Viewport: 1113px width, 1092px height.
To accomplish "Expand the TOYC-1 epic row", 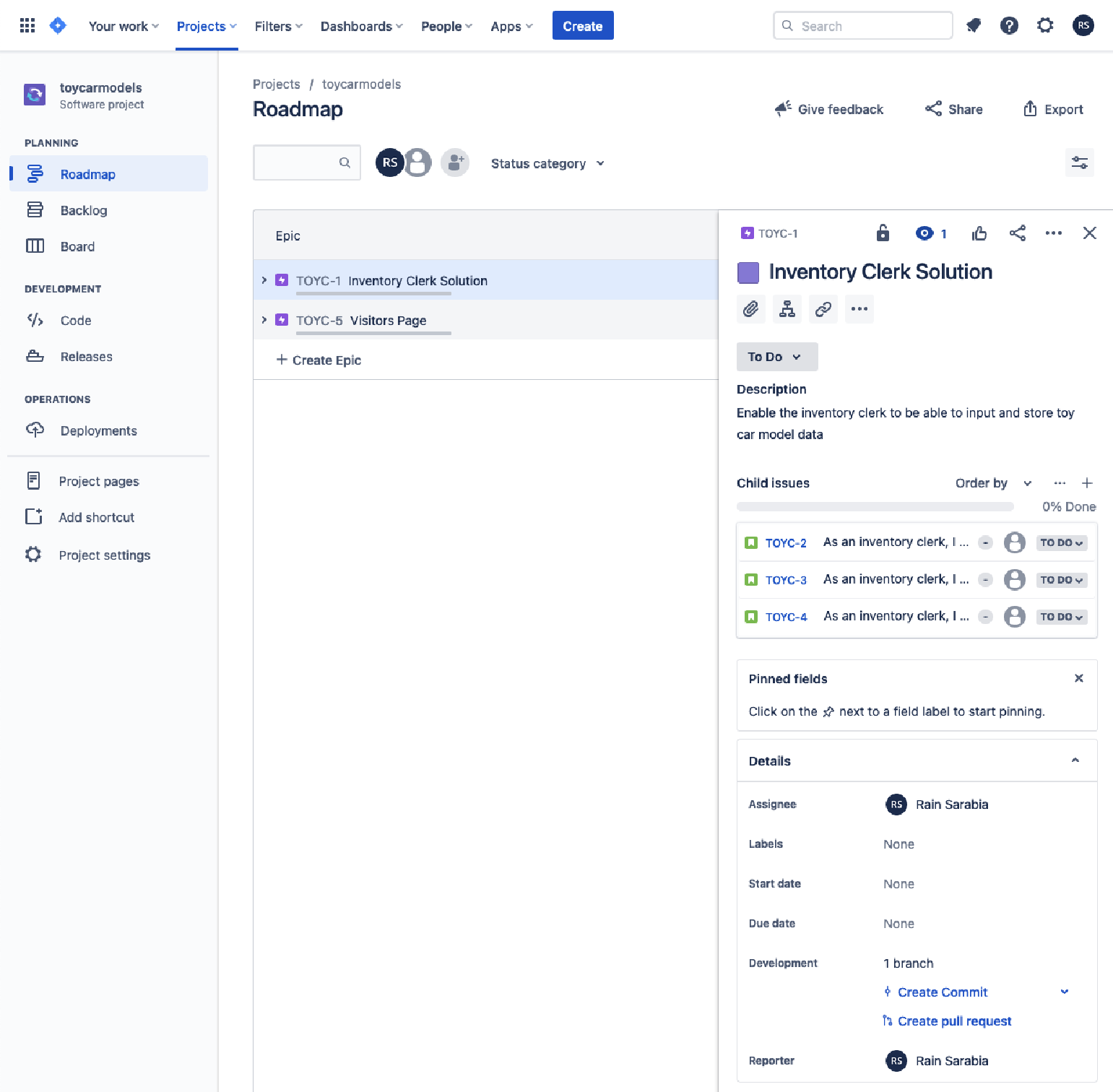I will 264,280.
